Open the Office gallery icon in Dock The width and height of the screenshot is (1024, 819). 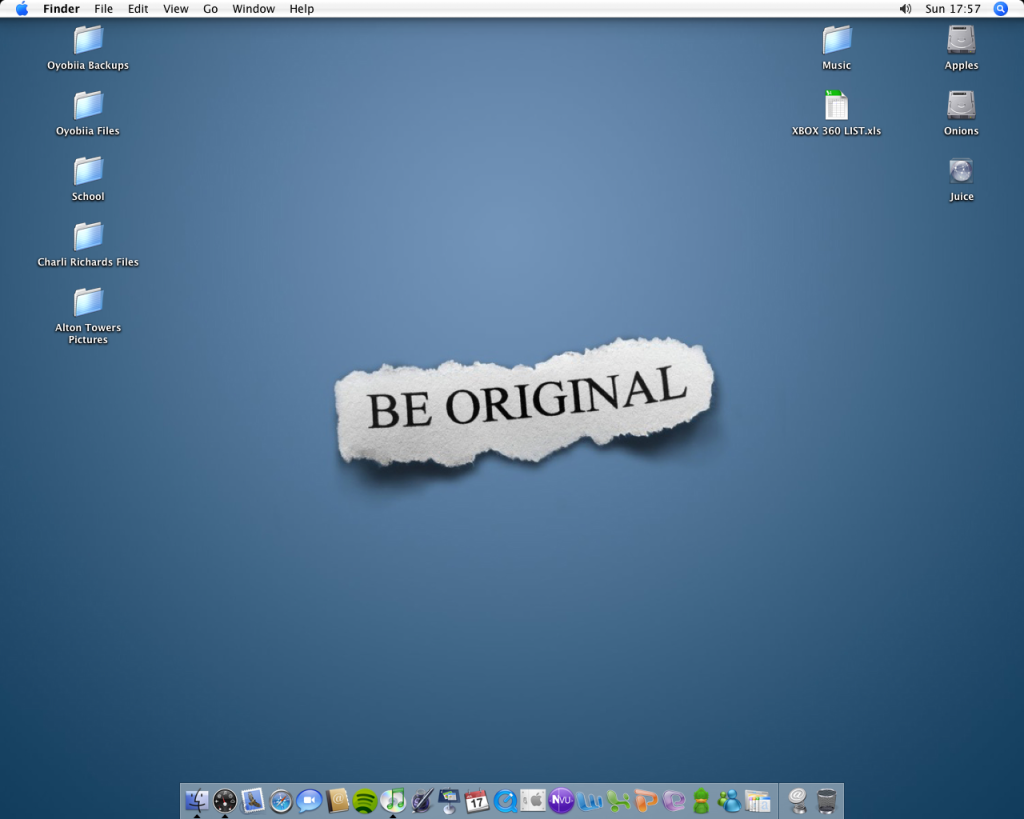click(758, 800)
